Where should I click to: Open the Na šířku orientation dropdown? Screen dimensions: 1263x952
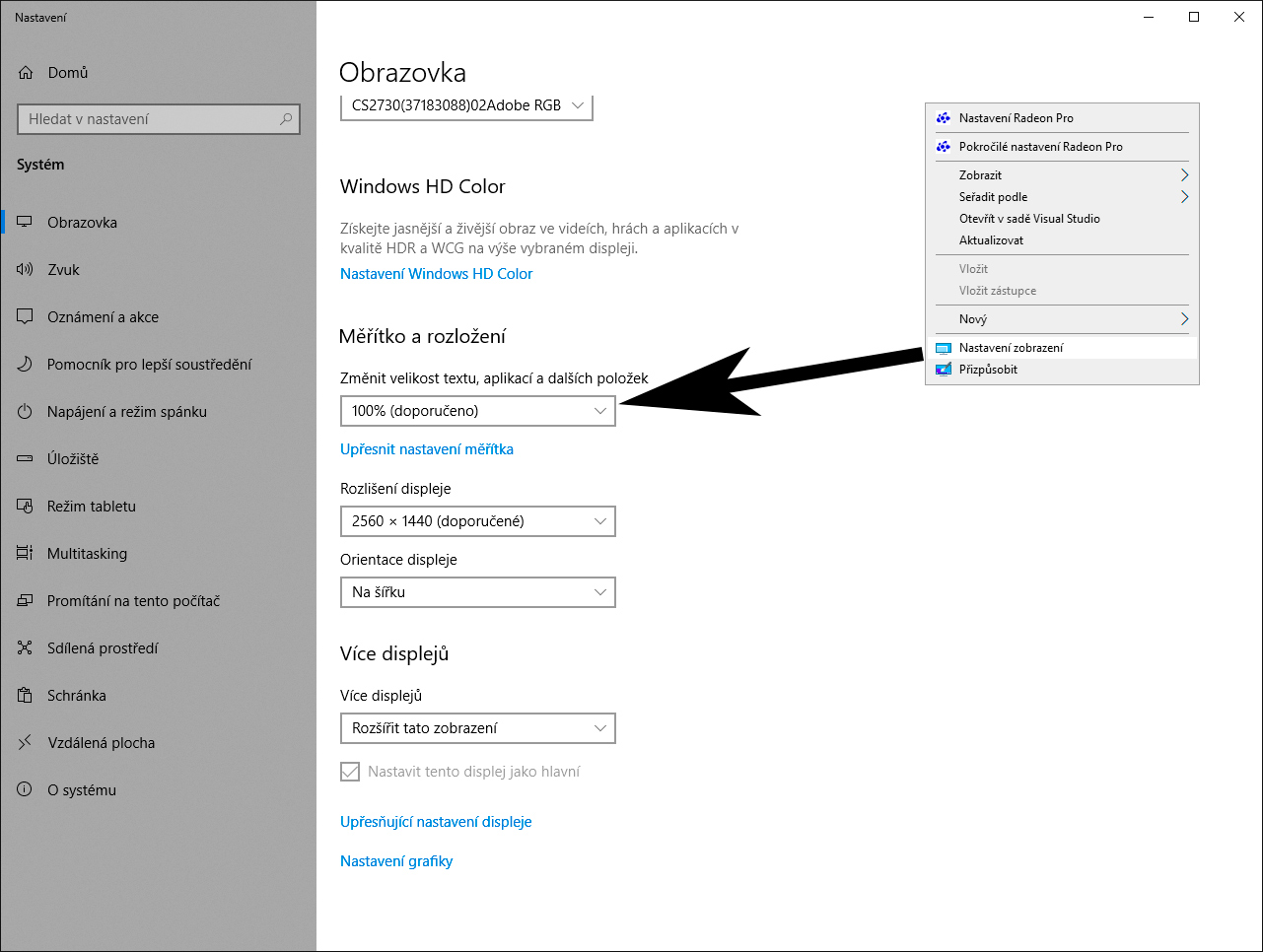click(477, 592)
